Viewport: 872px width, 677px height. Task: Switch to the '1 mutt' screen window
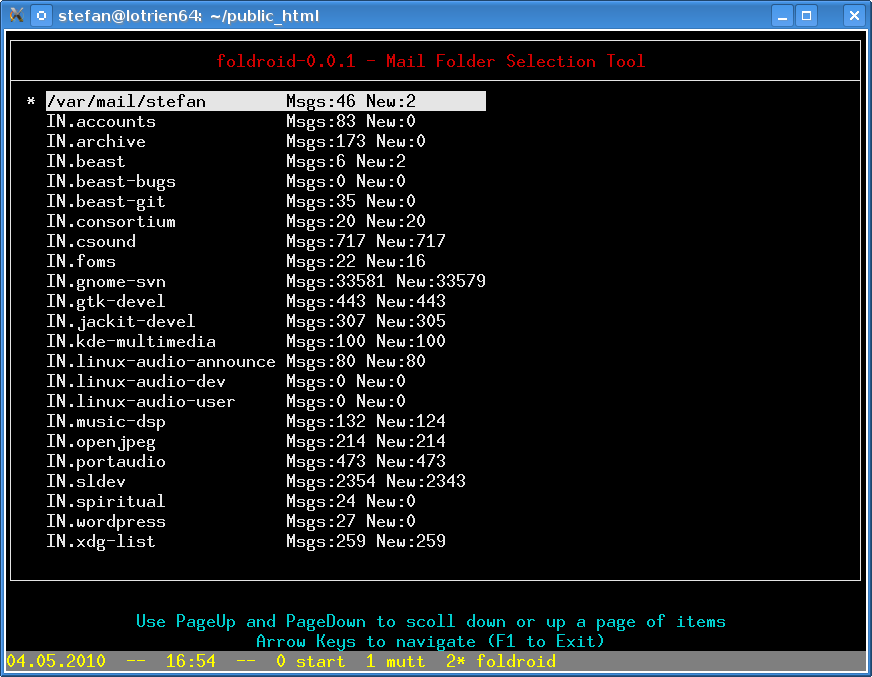tap(395, 661)
